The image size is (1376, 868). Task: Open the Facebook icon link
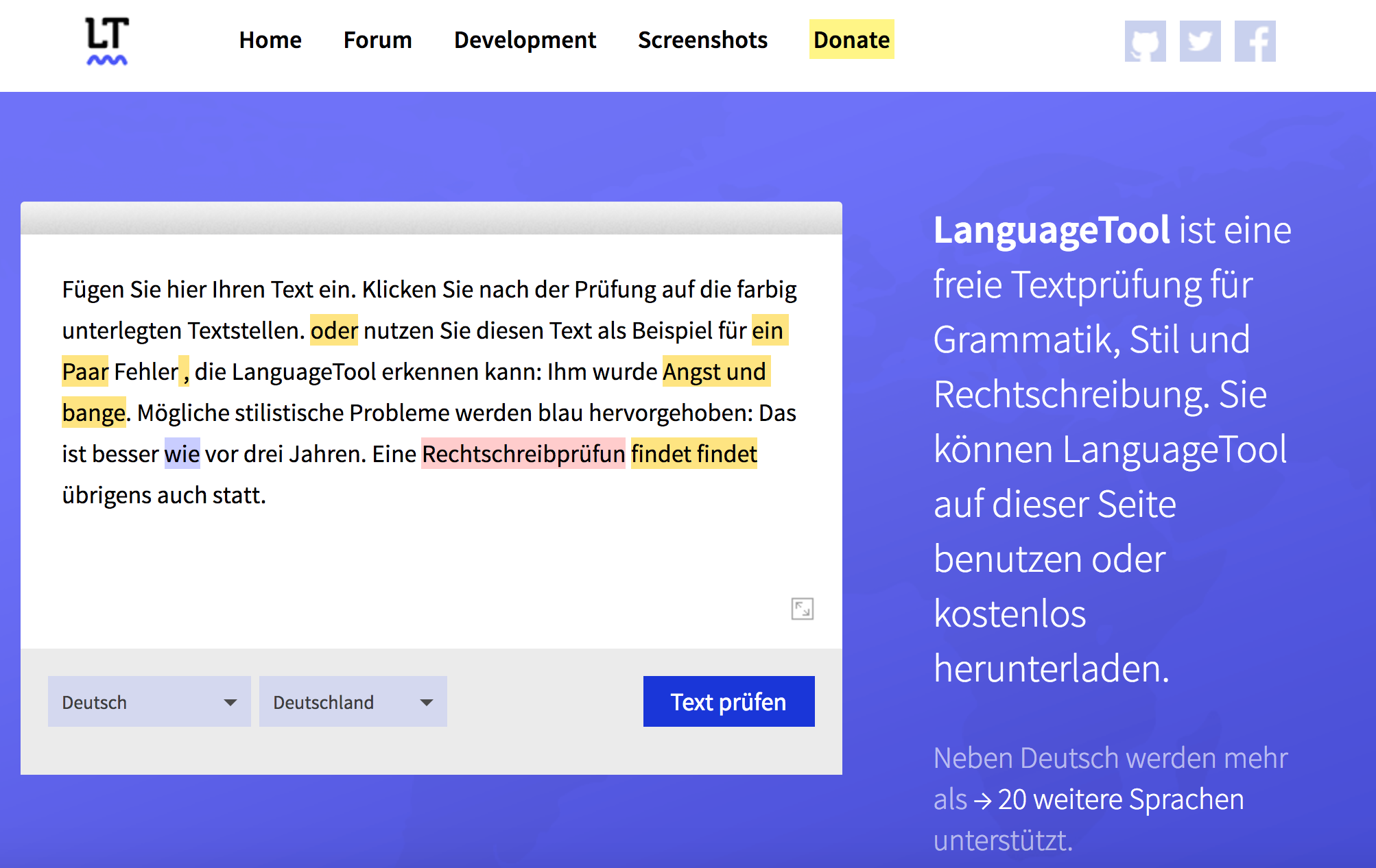(x=1255, y=41)
